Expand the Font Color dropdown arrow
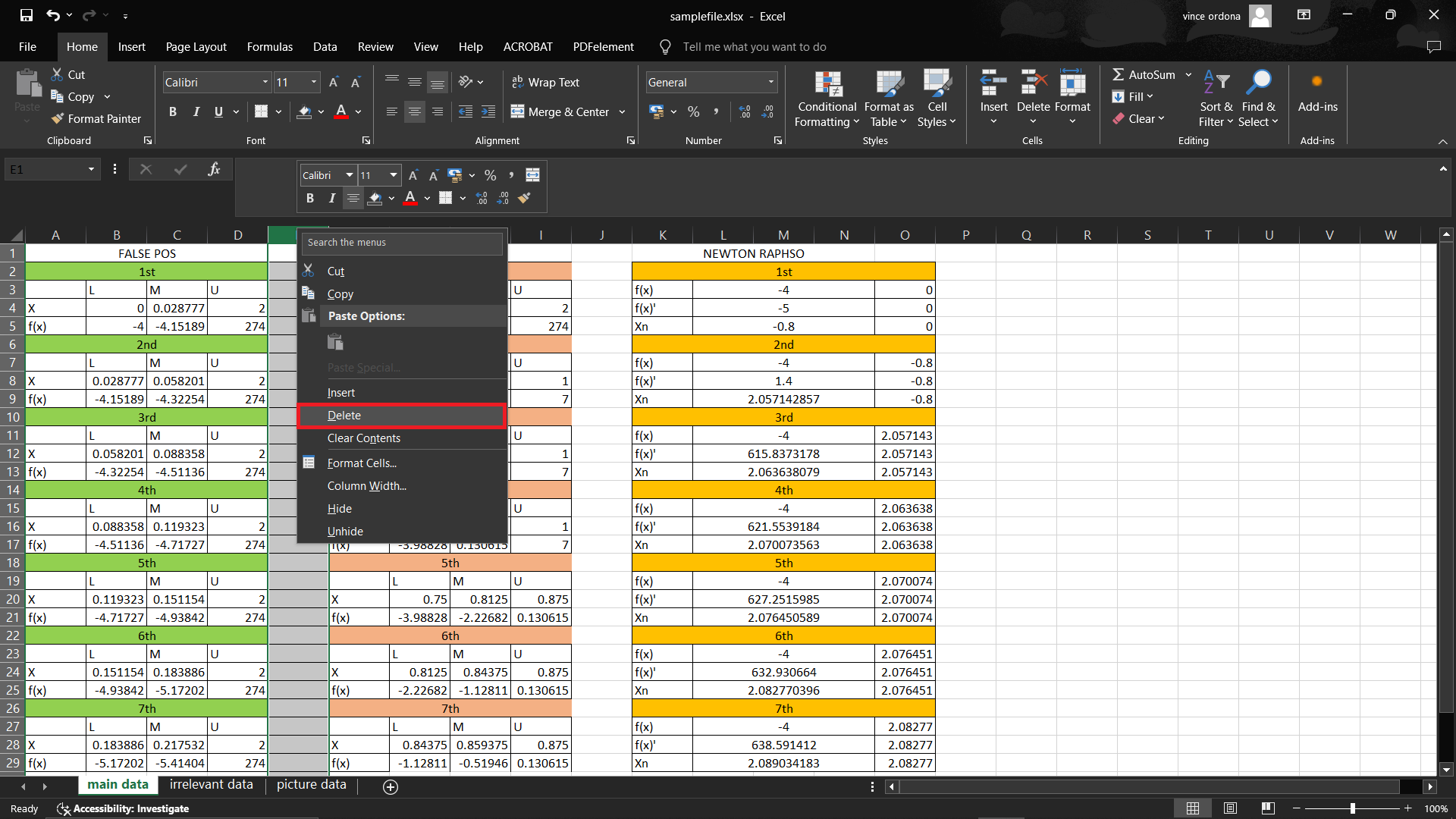1456x819 pixels. pyautogui.click(x=356, y=112)
